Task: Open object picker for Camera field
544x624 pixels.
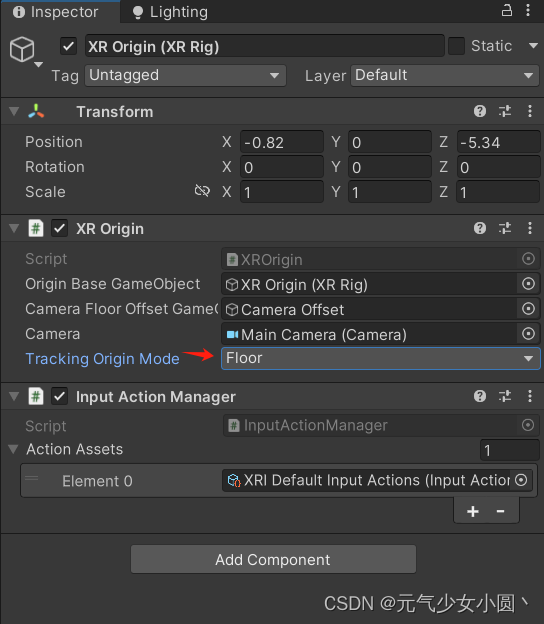Action: (528, 333)
